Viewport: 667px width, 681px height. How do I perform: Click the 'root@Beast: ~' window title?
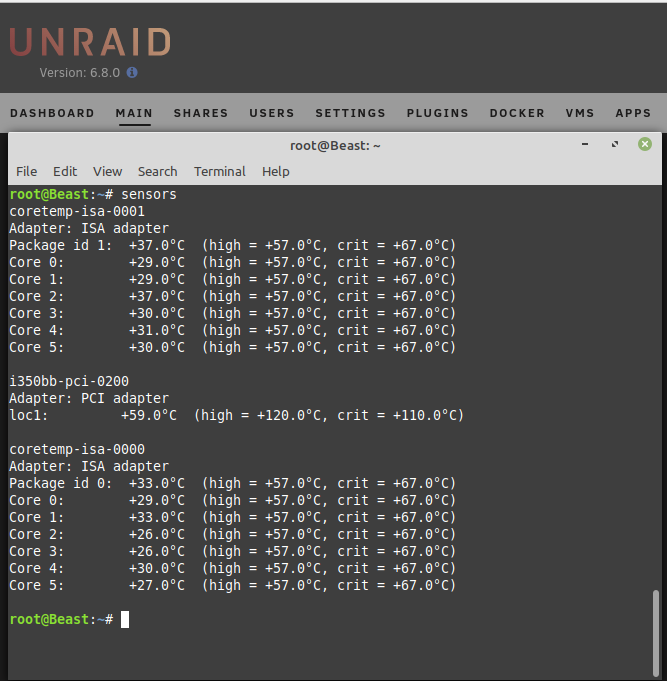point(335,145)
